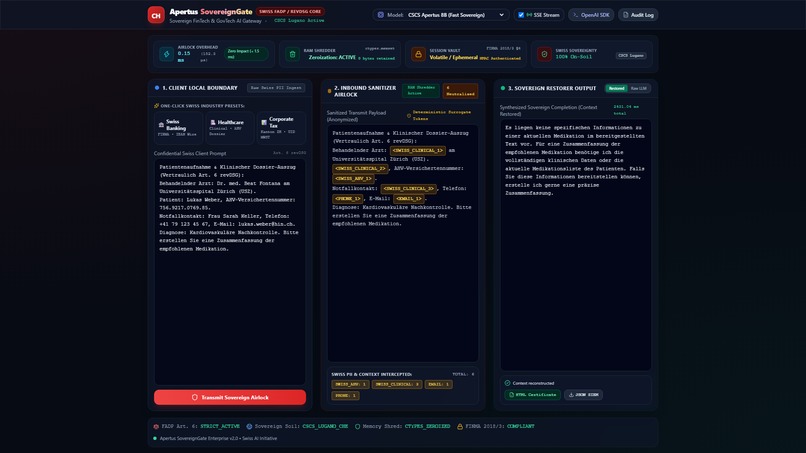
Task: Click the red CH logo icon
Action: coord(156,15)
